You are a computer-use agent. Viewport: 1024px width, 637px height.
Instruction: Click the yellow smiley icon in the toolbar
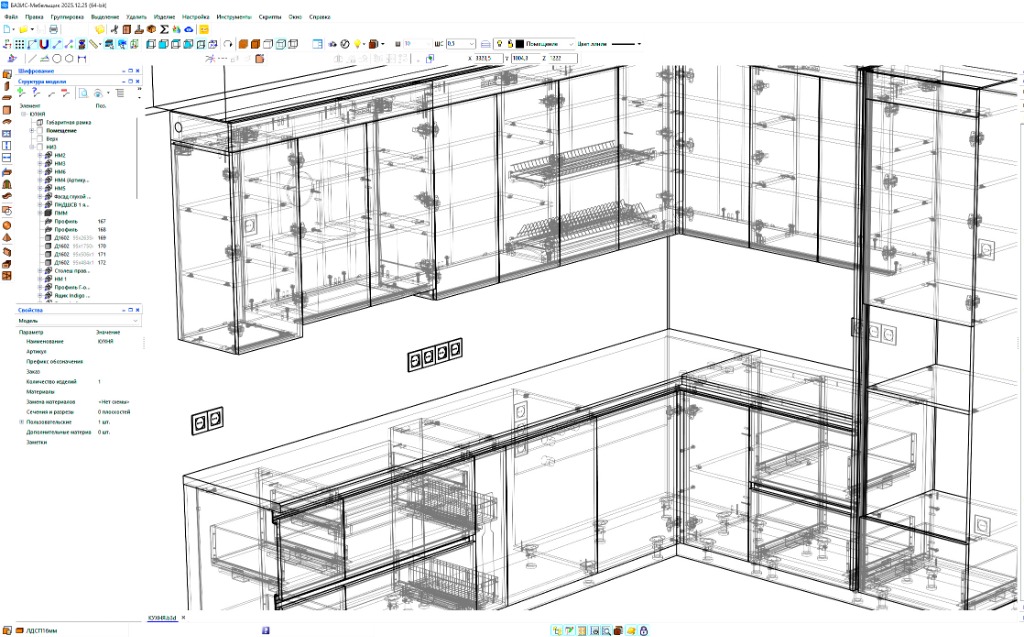coord(203,30)
